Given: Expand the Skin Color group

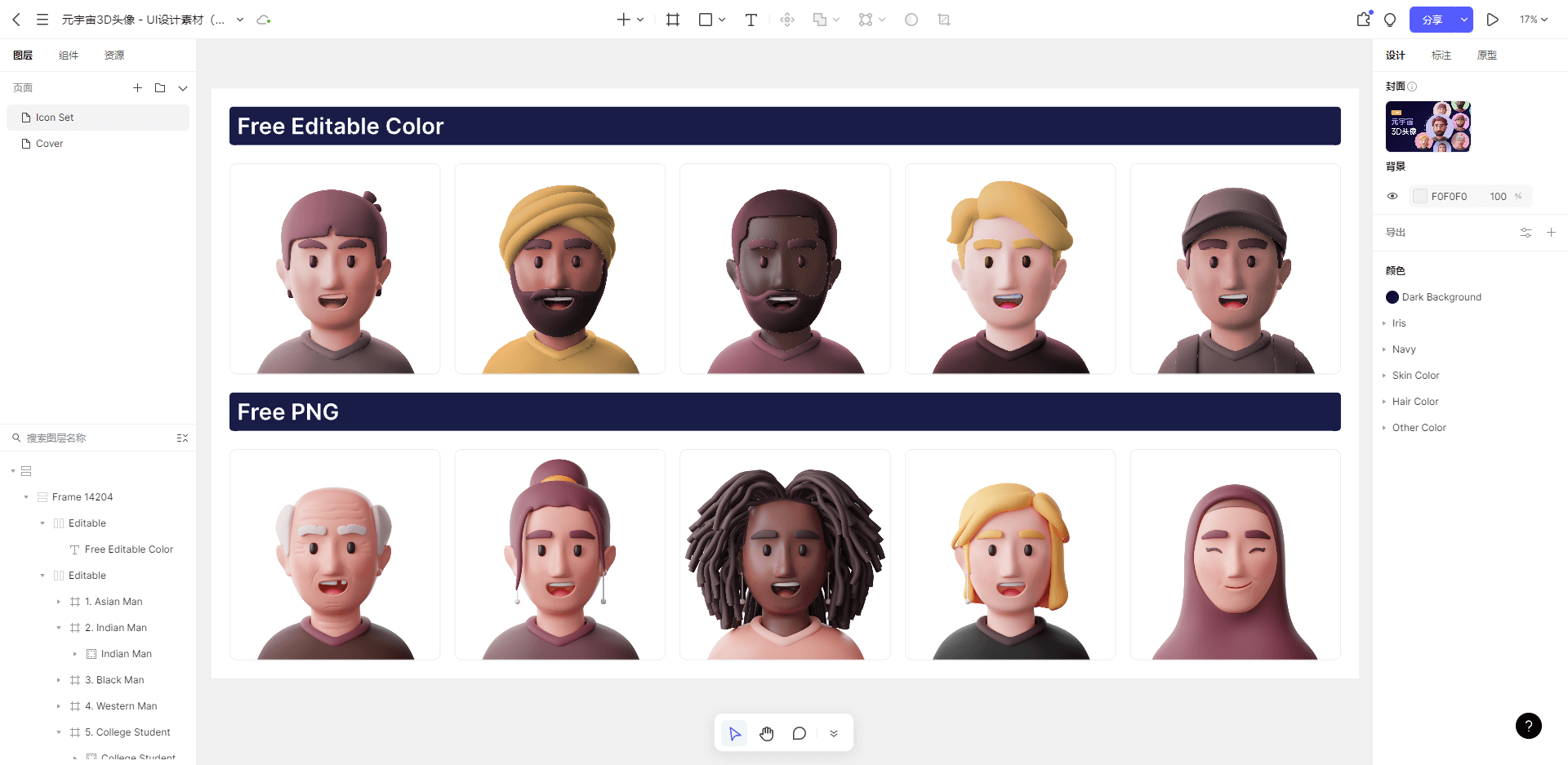Looking at the screenshot, I should pos(1384,376).
